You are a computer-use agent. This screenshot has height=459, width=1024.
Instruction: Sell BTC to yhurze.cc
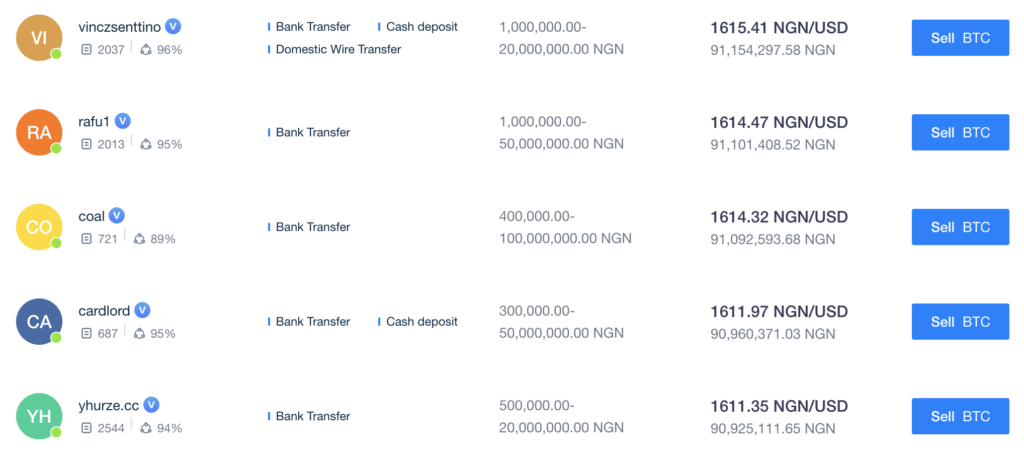(x=960, y=416)
